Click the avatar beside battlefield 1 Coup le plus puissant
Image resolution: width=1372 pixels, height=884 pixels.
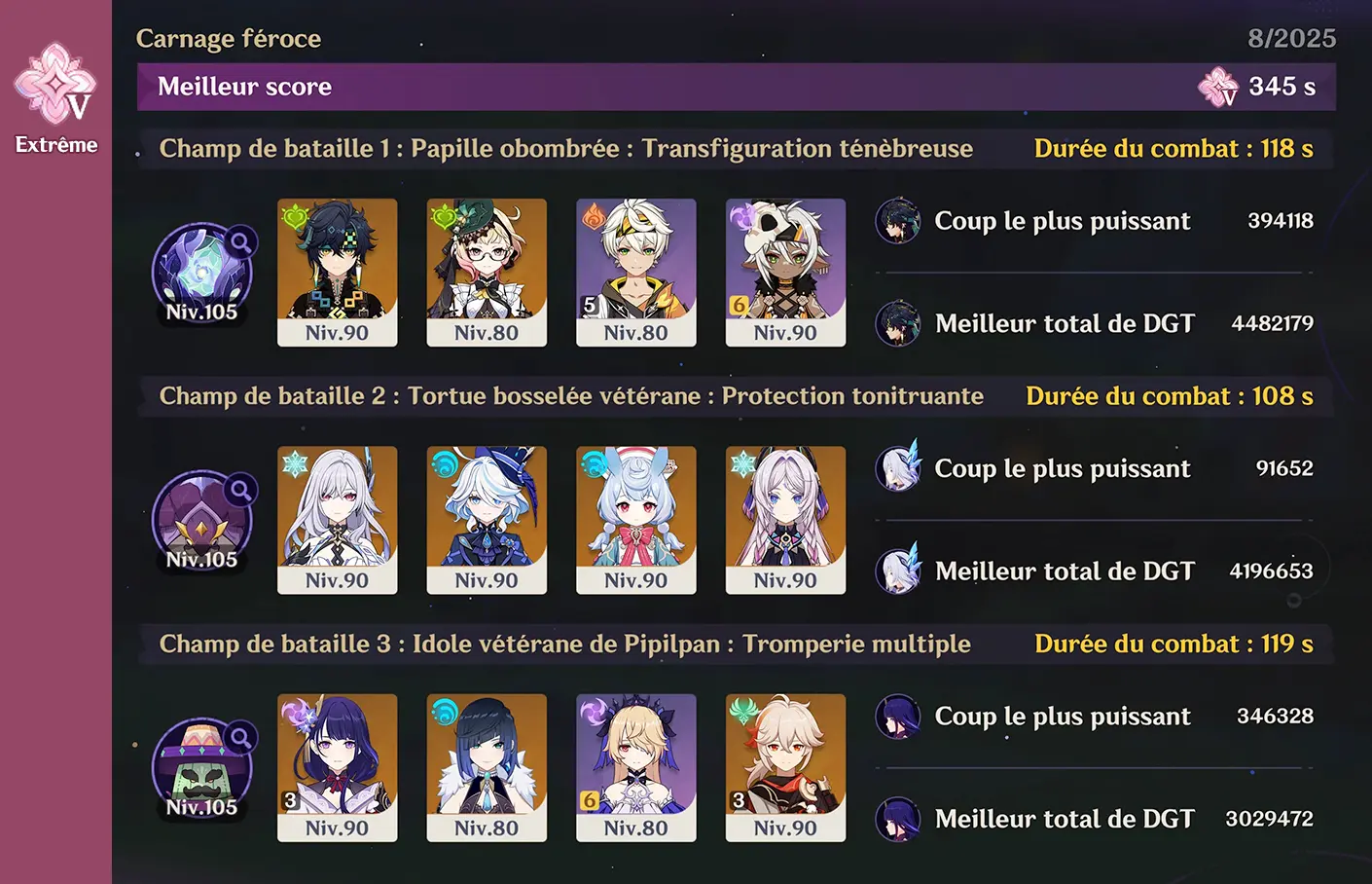(x=897, y=221)
